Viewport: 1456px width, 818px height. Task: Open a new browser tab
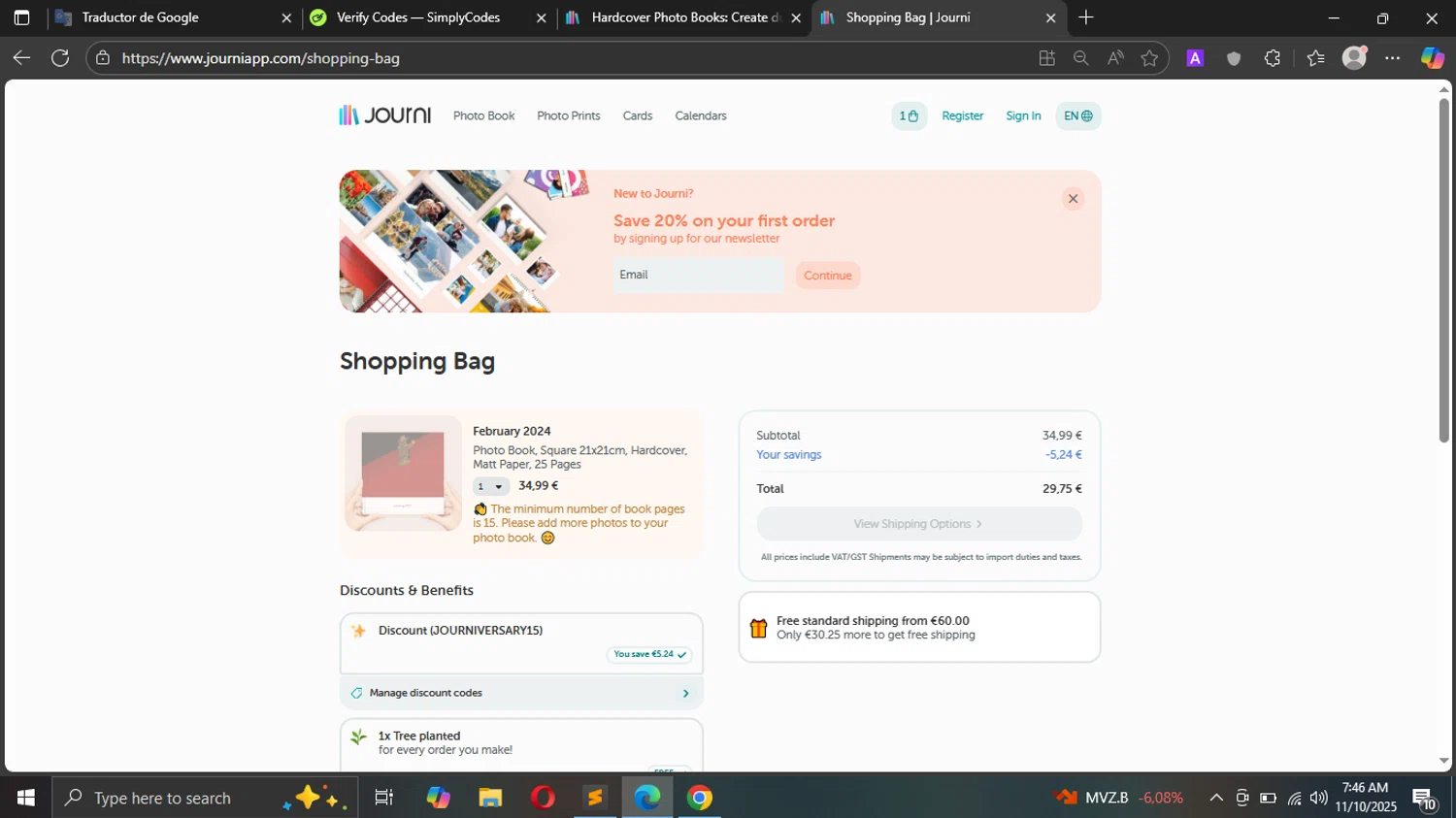click(x=1086, y=17)
